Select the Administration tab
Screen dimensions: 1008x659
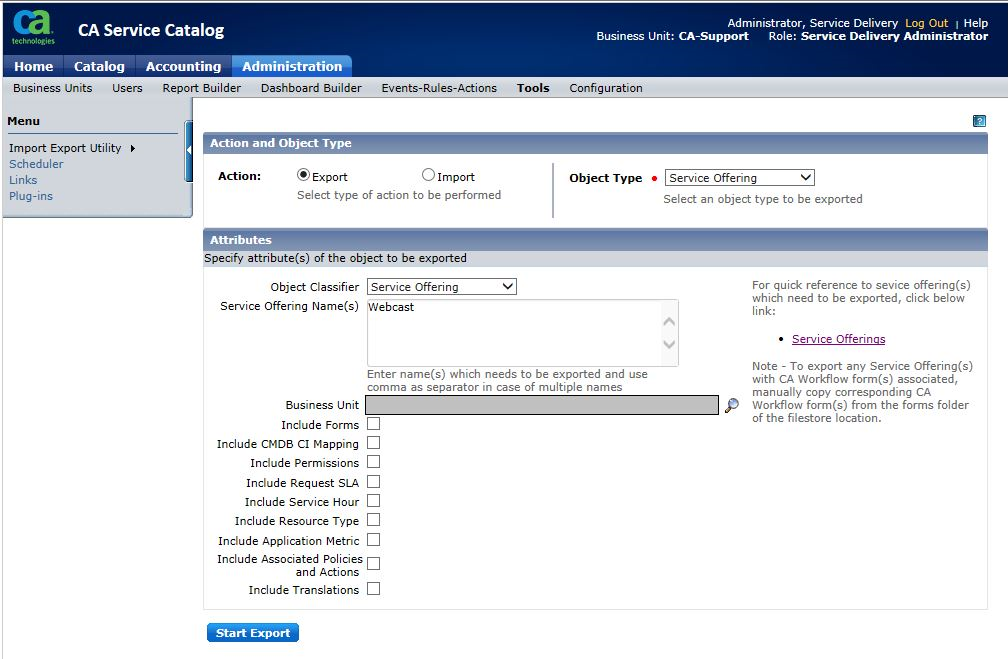coord(292,66)
